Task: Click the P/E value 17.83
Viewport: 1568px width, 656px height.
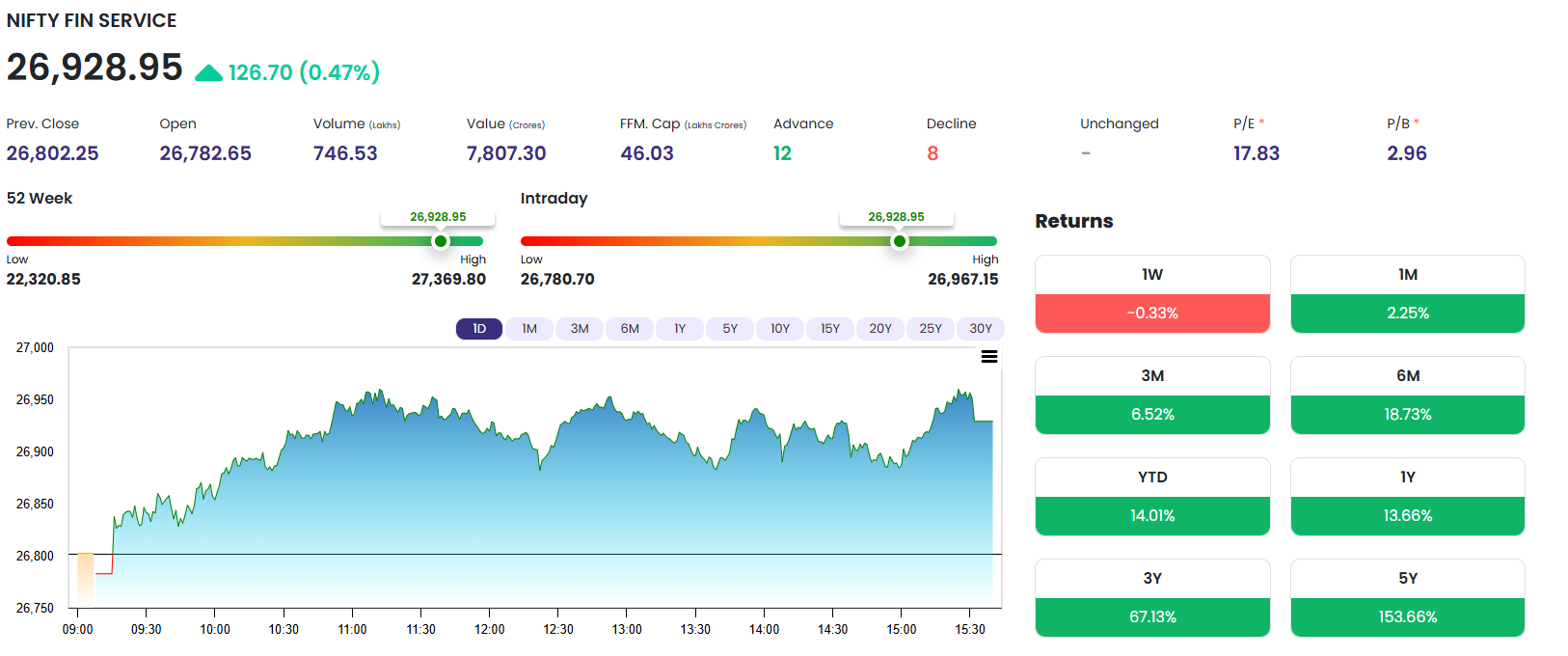Action: tap(1257, 153)
